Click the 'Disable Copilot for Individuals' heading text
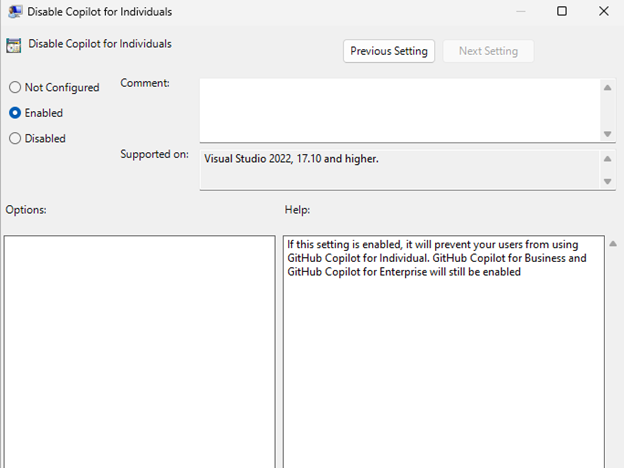This screenshot has width=624, height=468. click(100, 44)
